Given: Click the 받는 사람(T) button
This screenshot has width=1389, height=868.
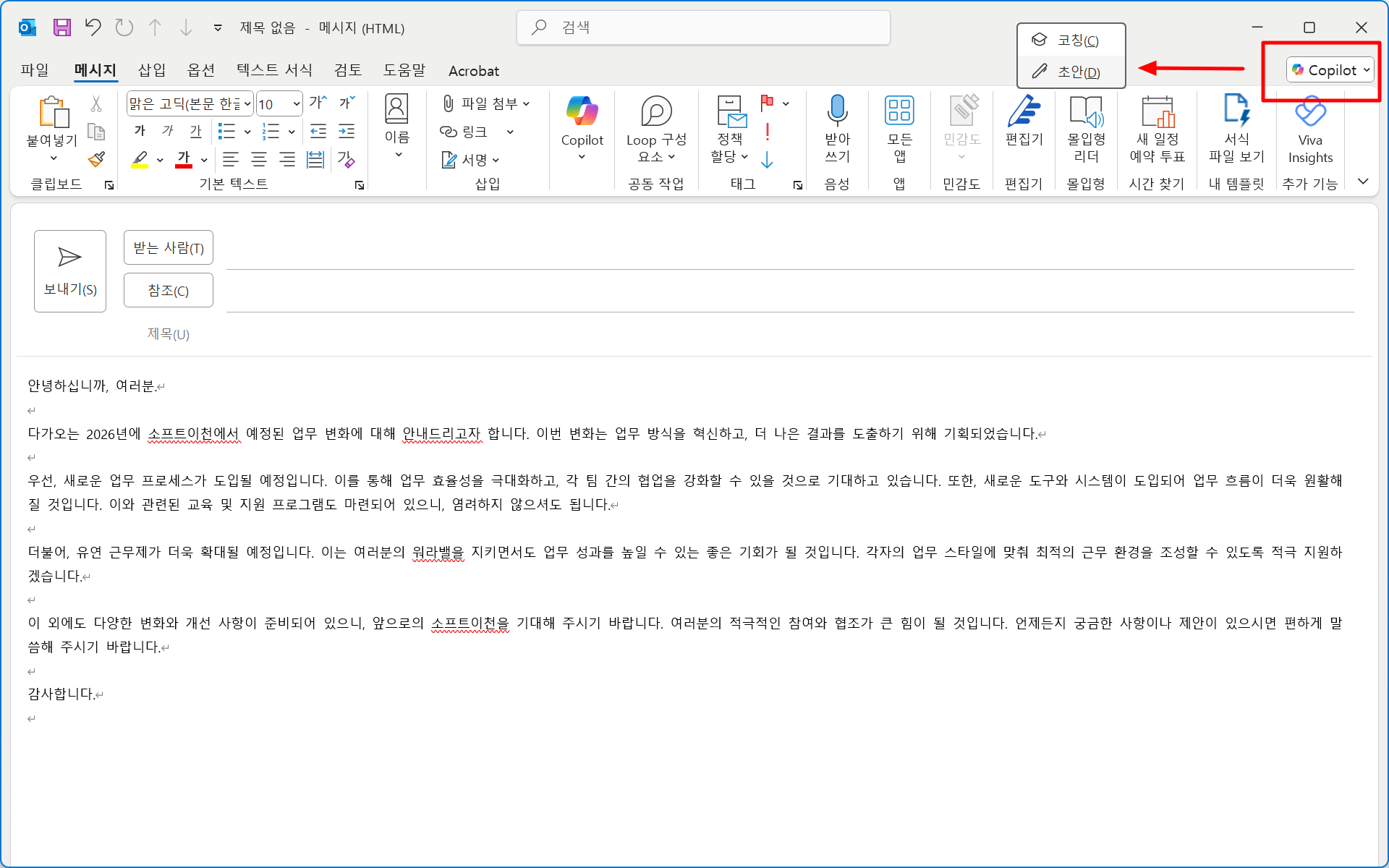Looking at the screenshot, I should coord(168,248).
